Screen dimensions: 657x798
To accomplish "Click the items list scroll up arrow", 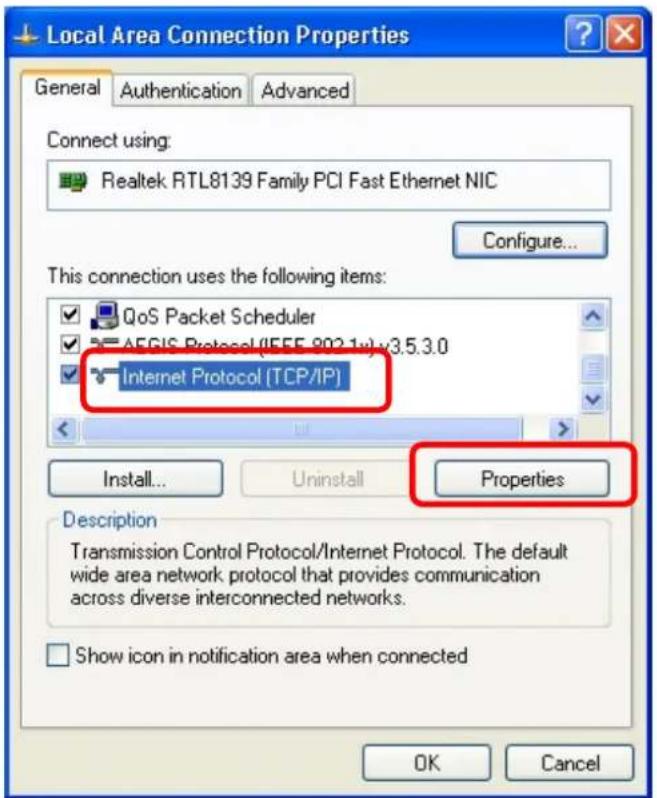I will pos(593,317).
